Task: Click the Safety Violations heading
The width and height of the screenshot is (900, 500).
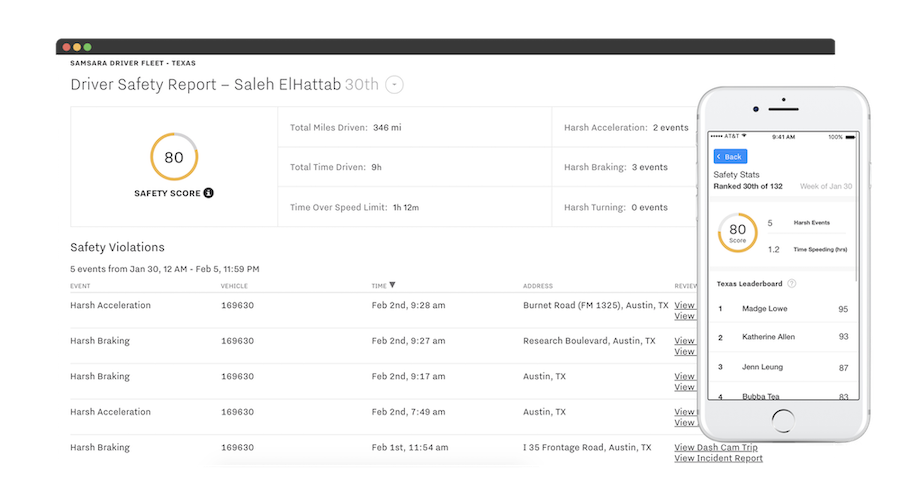Action: pyautogui.click(x=117, y=247)
